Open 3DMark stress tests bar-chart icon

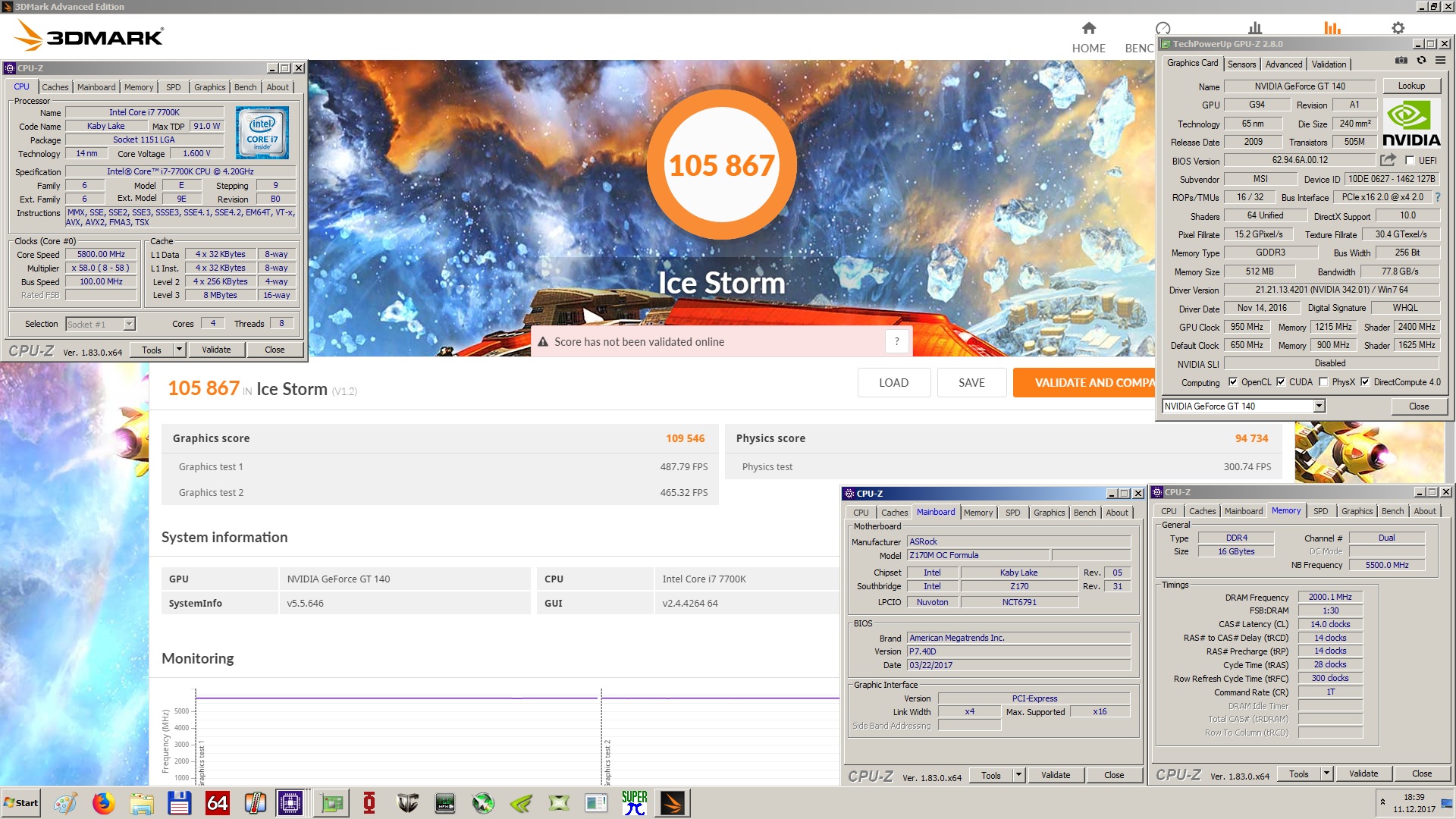(x=1255, y=28)
